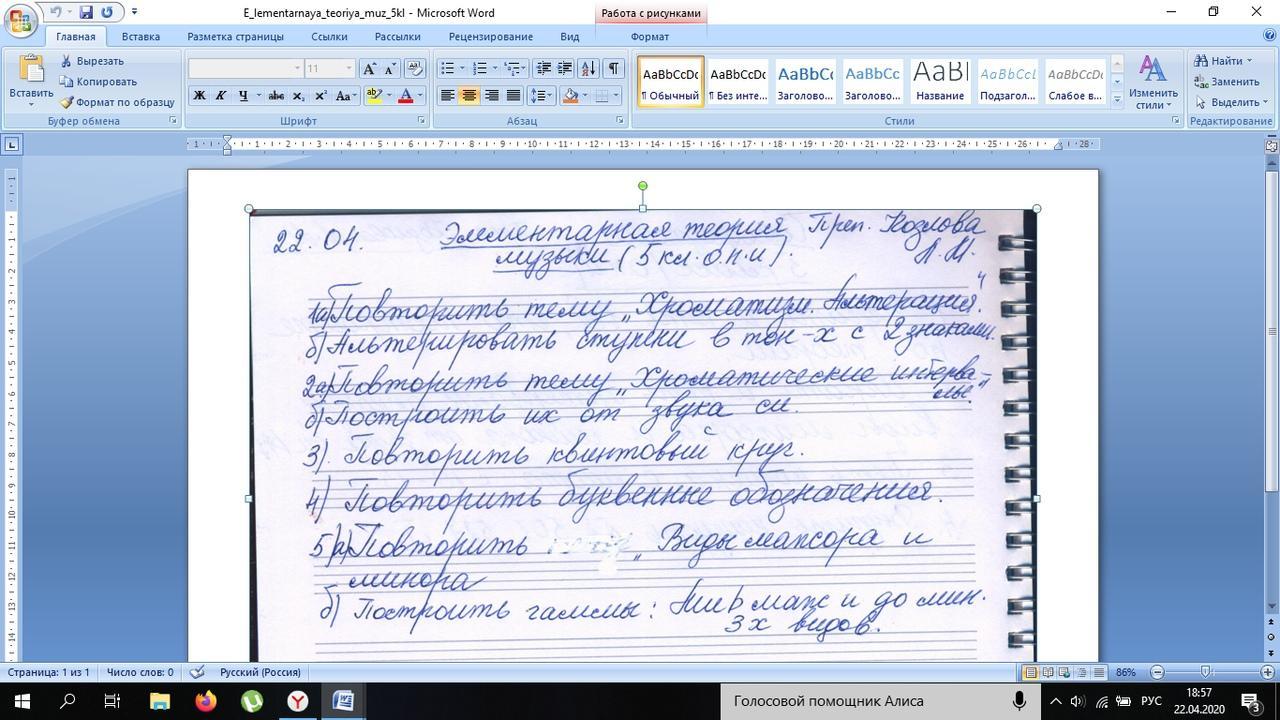Clear all formatting

coord(415,68)
